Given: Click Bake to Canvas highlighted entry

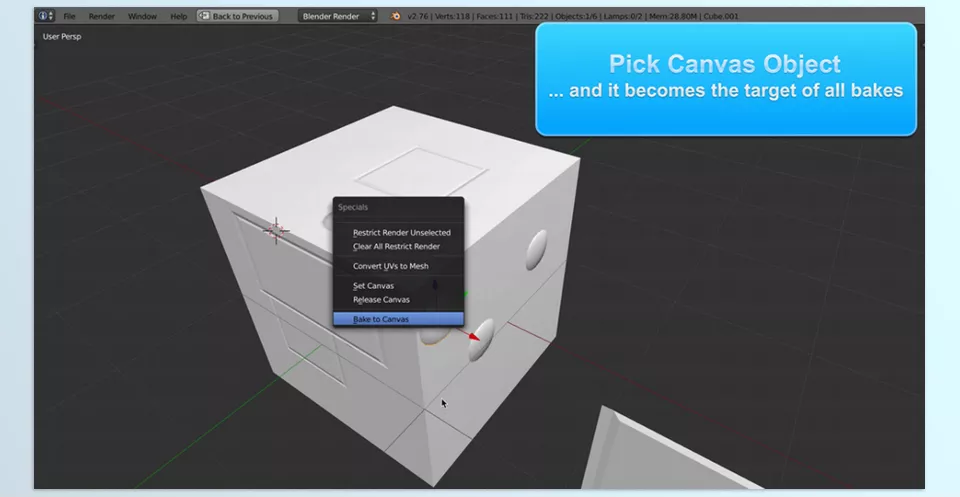Looking at the screenshot, I should point(398,319).
